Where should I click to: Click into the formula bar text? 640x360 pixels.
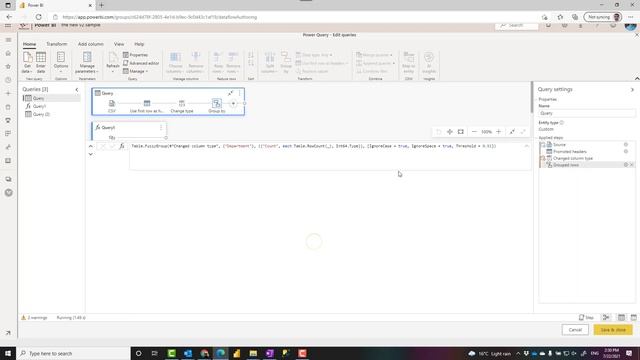click(313, 146)
